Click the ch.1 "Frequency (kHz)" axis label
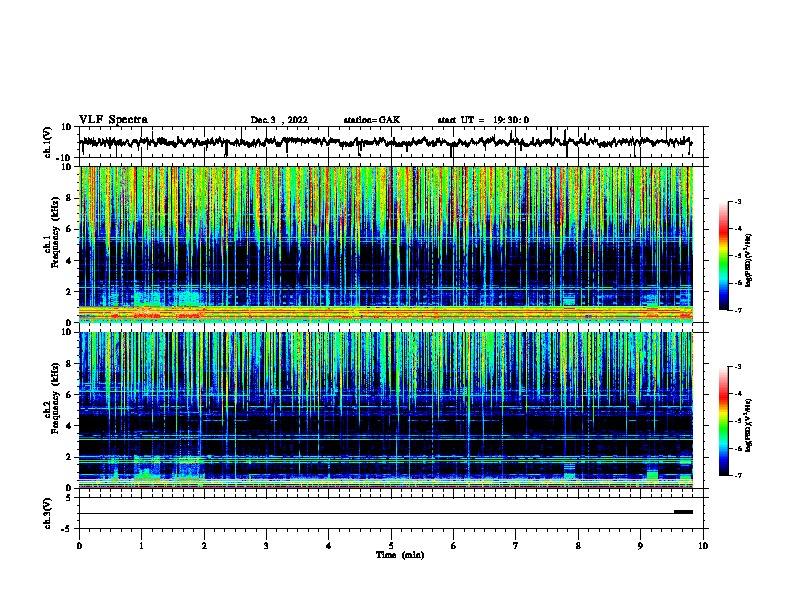 pos(55,233)
